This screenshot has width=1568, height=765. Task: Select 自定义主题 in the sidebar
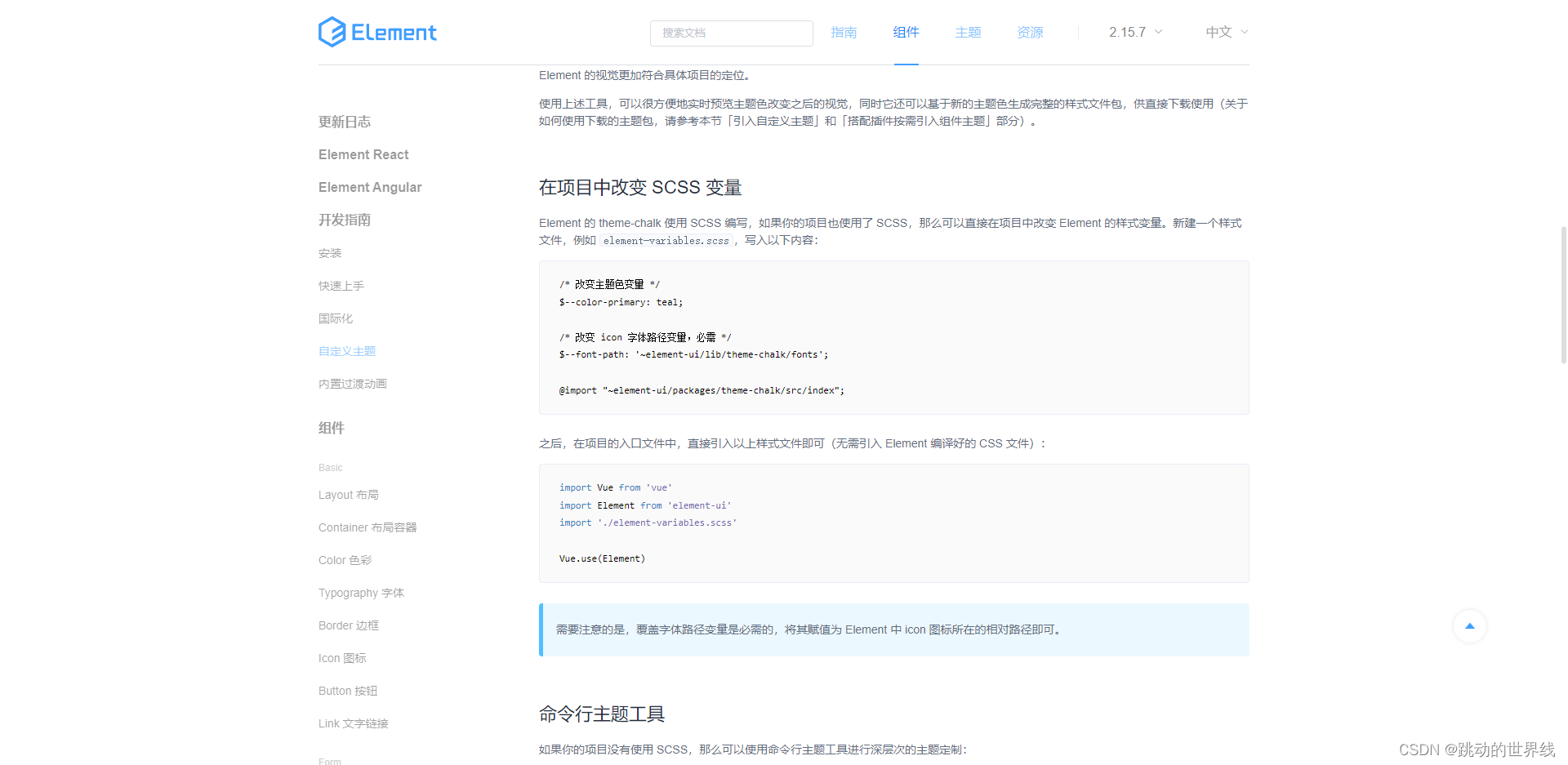point(347,351)
